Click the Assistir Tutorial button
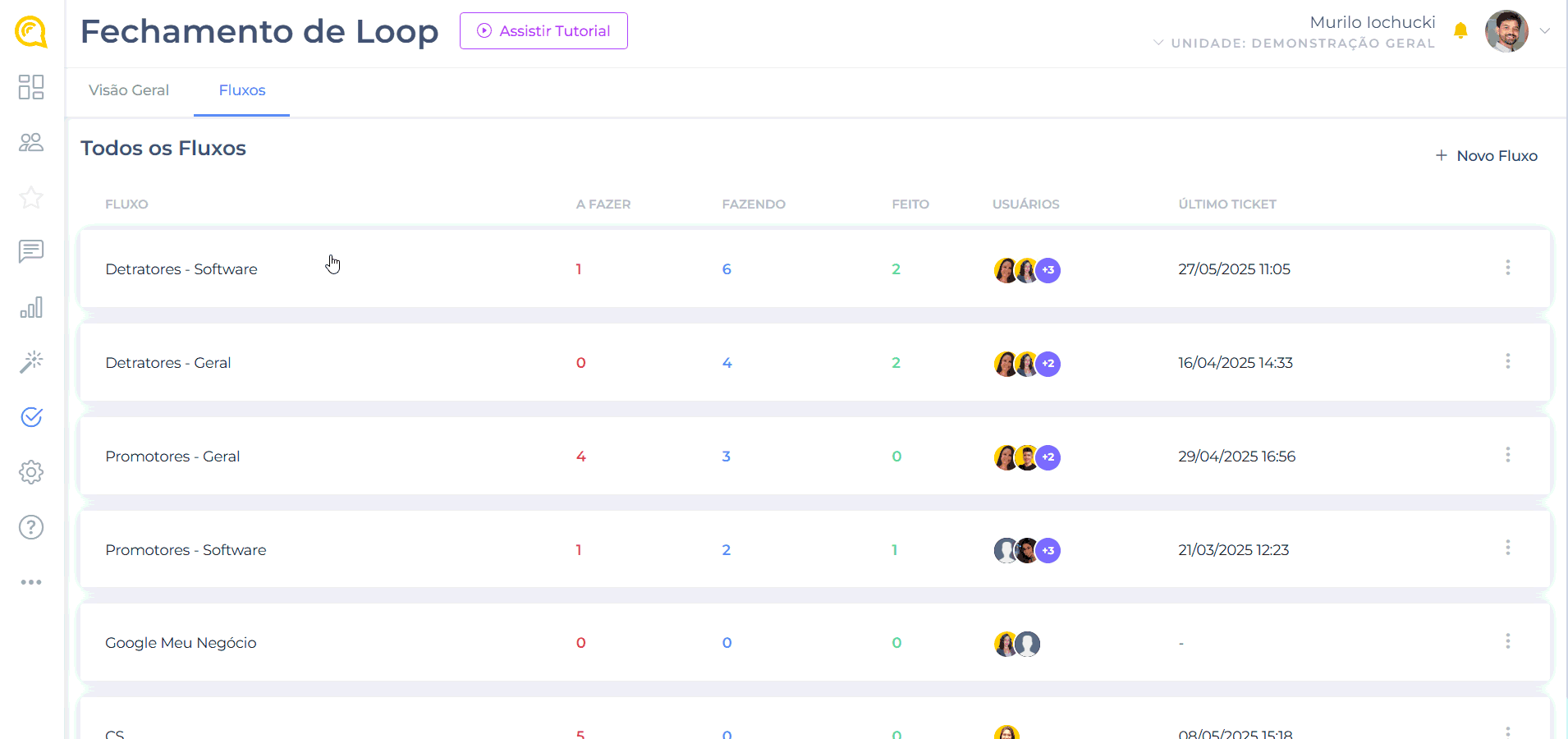 click(543, 31)
